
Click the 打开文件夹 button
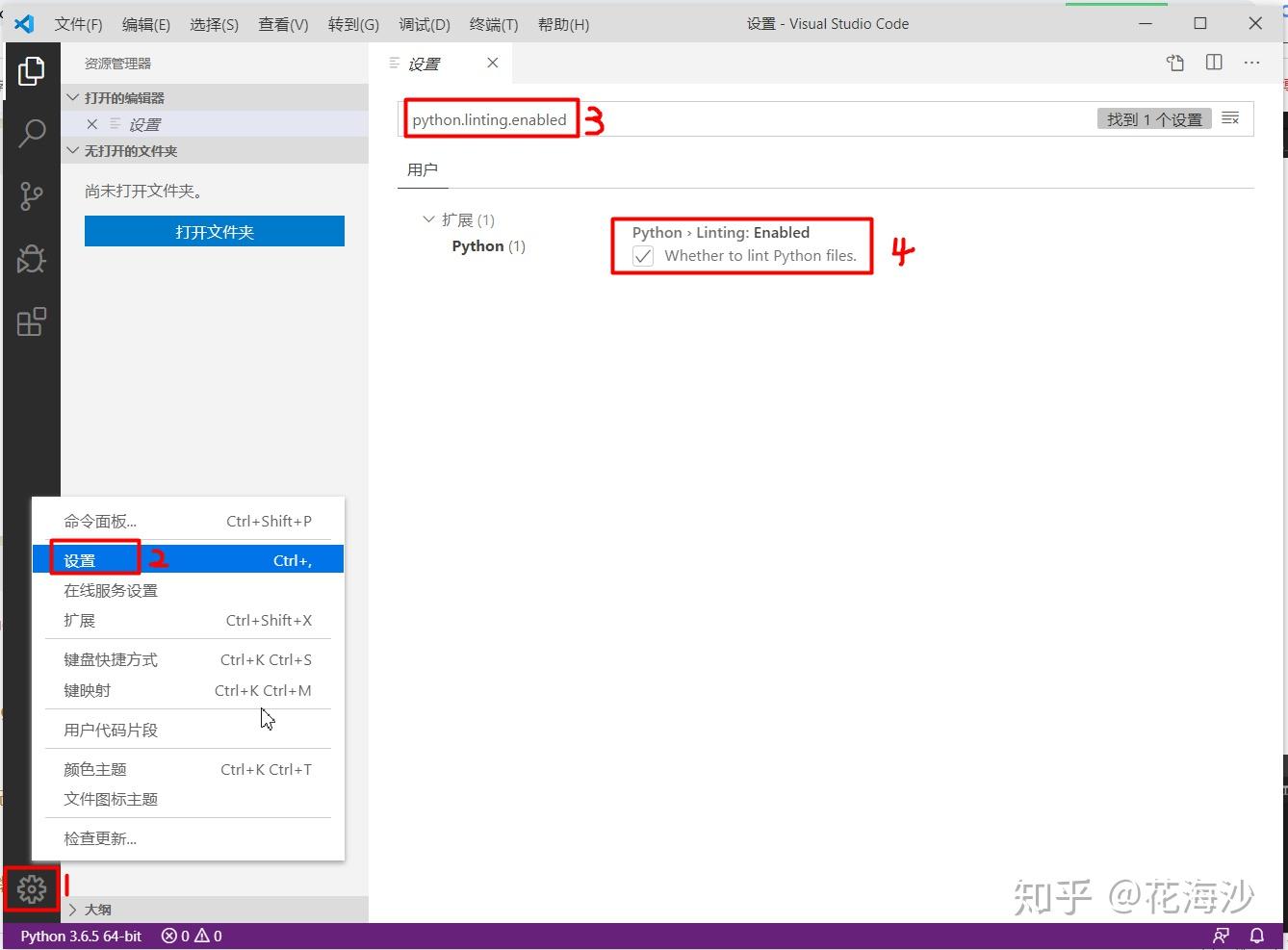click(x=214, y=230)
